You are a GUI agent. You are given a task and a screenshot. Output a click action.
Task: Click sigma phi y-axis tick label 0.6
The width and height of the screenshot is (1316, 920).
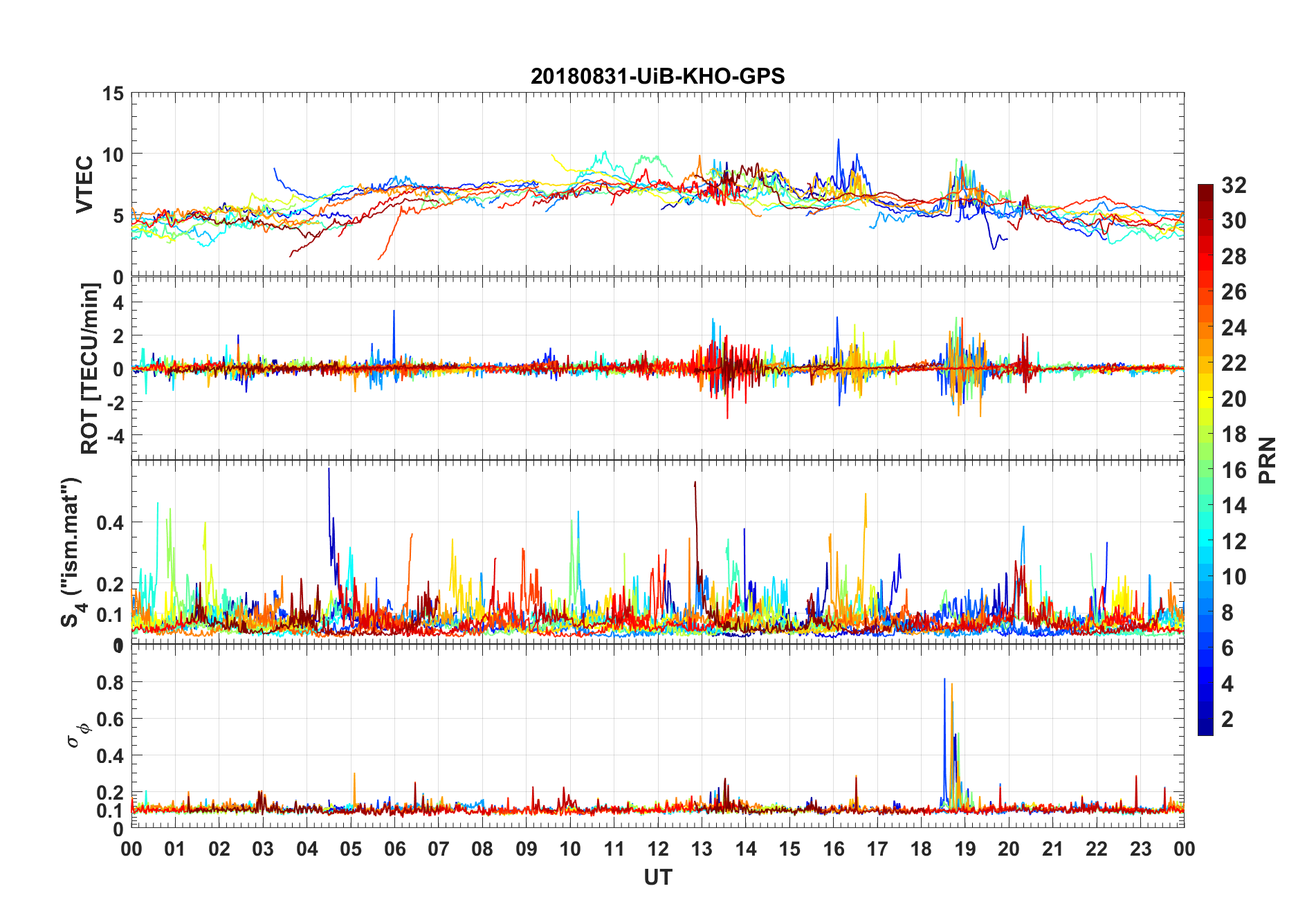pos(110,719)
